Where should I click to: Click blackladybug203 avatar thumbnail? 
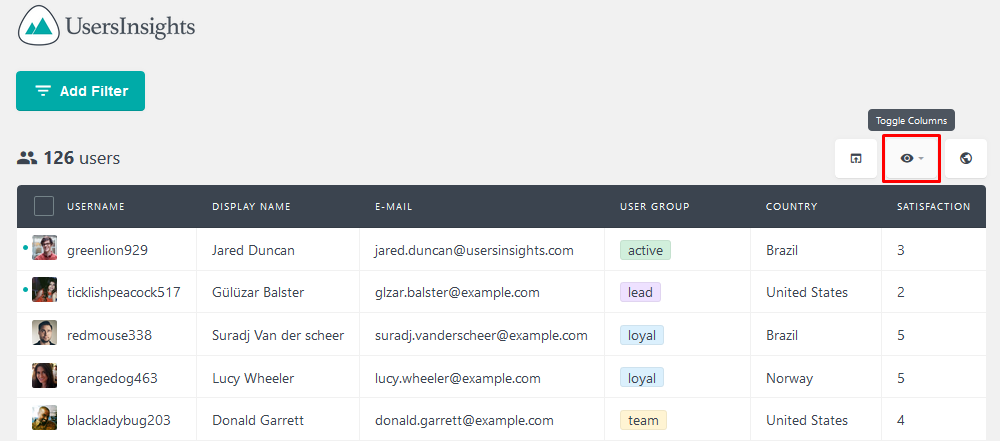click(45, 418)
